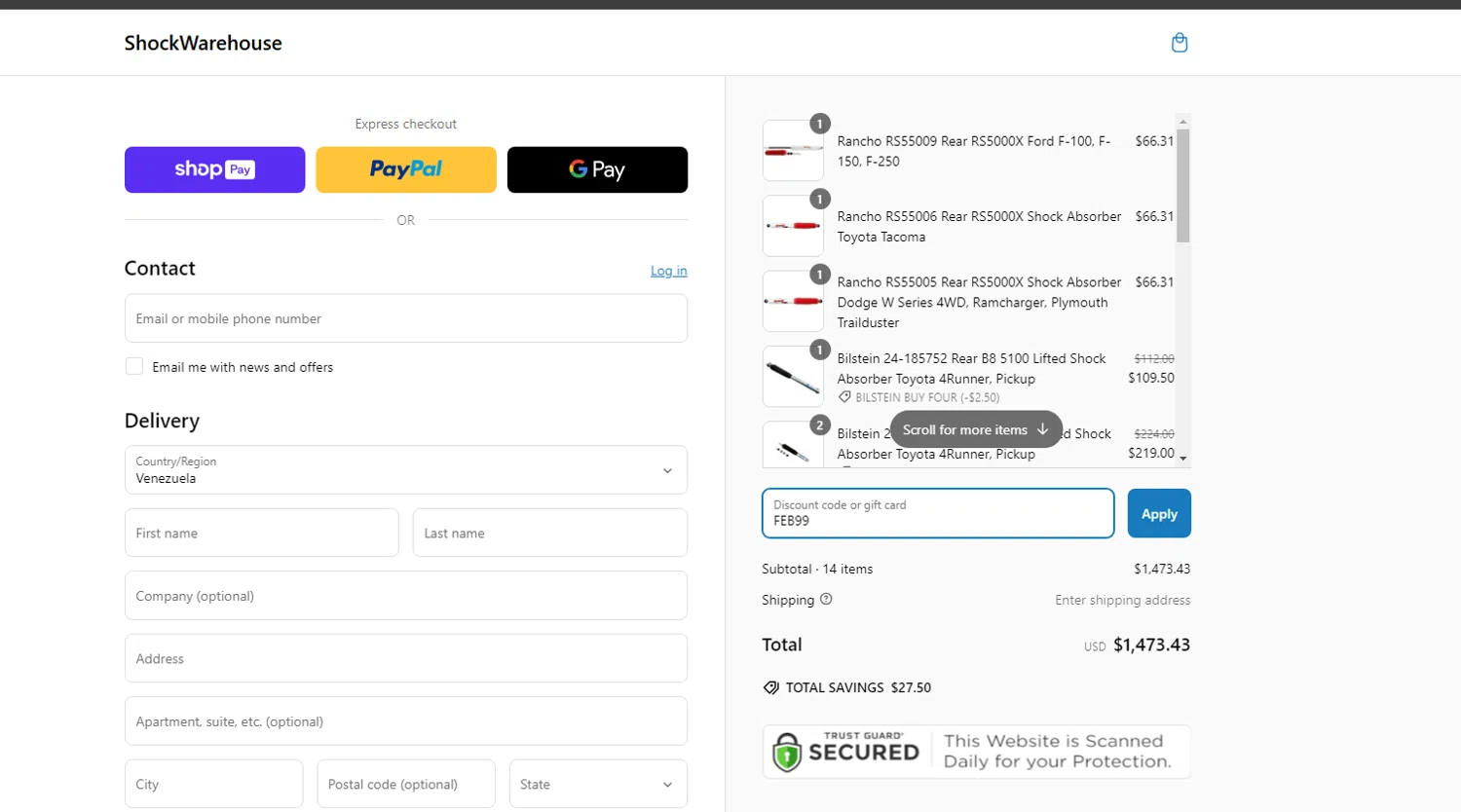Screen dimensions: 1461x812
Task: Click the $109.50 discounted price
Action: click(1151, 378)
